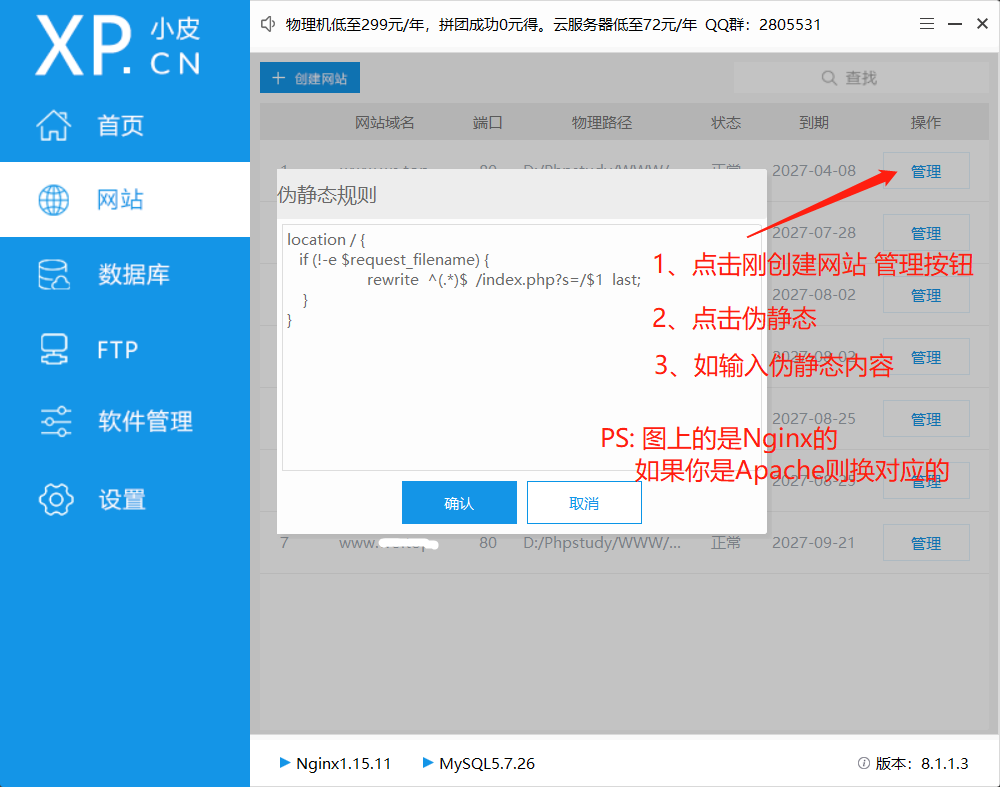Click the 到期 column header
1000x787 pixels.
point(814,122)
